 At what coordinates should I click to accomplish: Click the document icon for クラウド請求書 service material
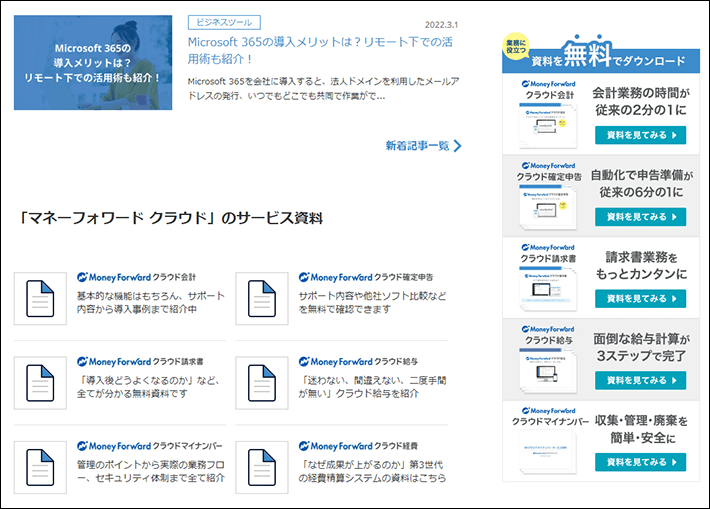coord(40,383)
